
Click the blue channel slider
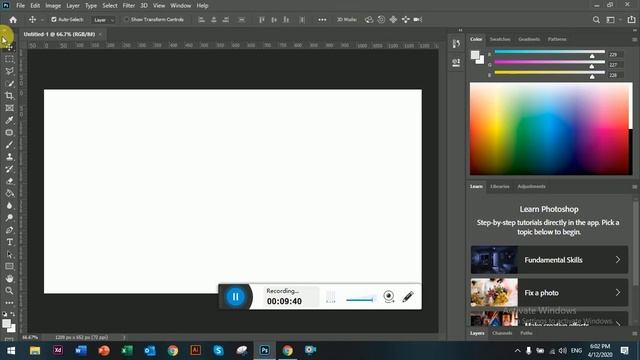coord(549,73)
